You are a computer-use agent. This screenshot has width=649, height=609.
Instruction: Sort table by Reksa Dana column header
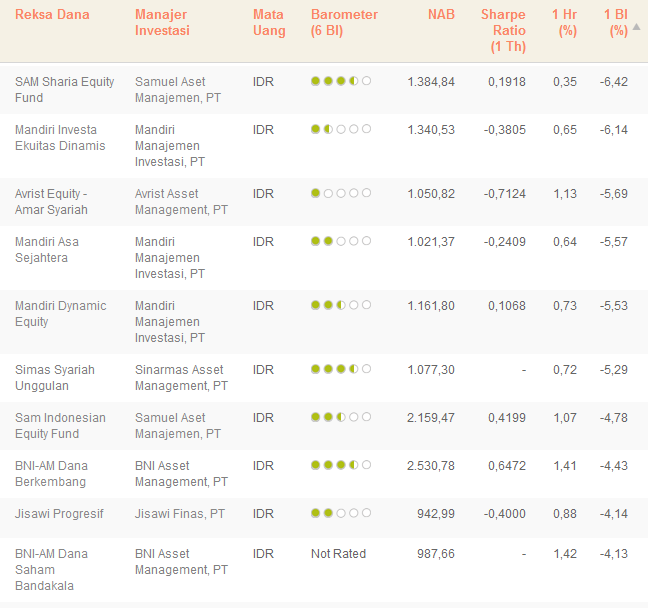coord(52,15)
